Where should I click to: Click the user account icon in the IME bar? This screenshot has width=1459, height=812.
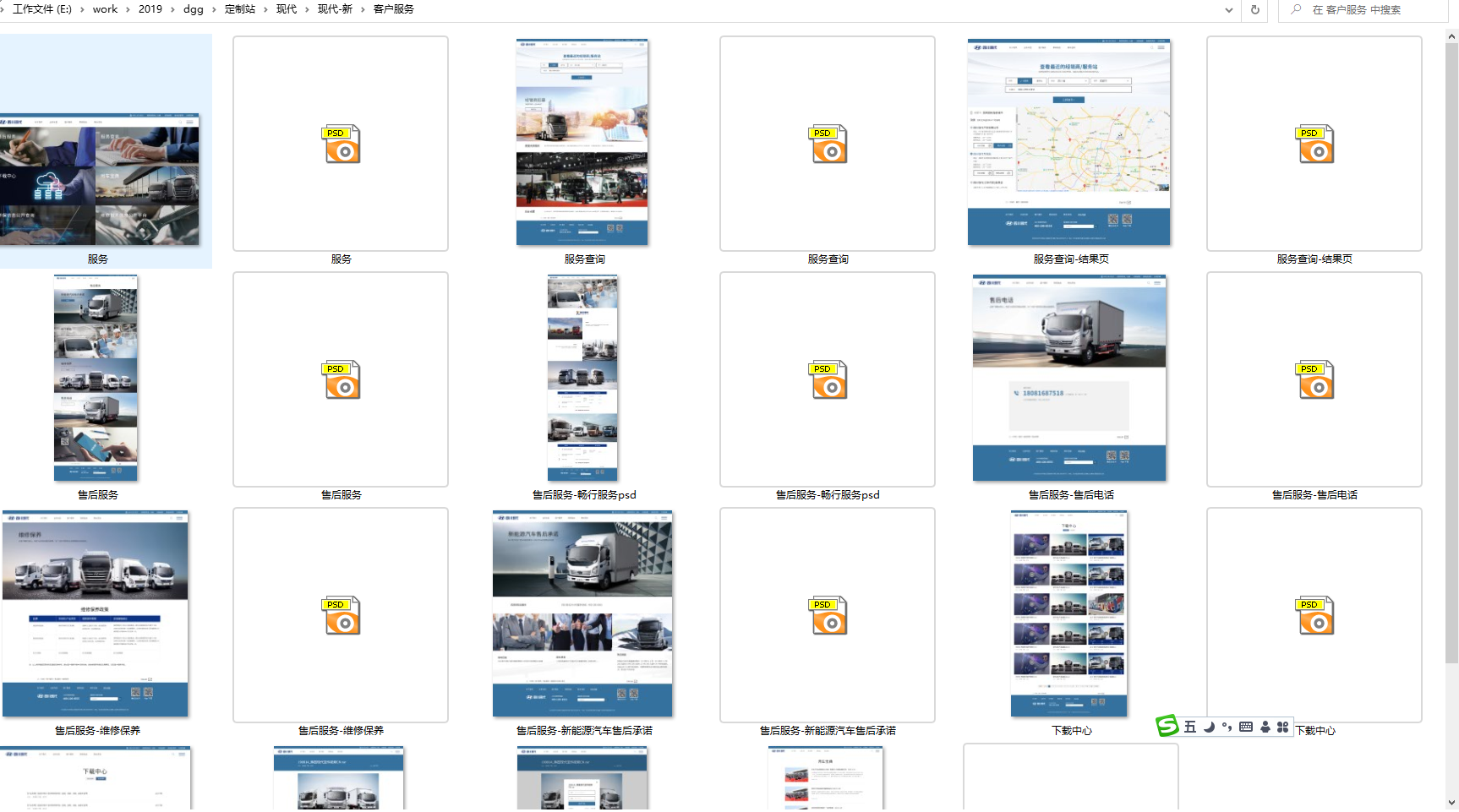(1265, 728)
